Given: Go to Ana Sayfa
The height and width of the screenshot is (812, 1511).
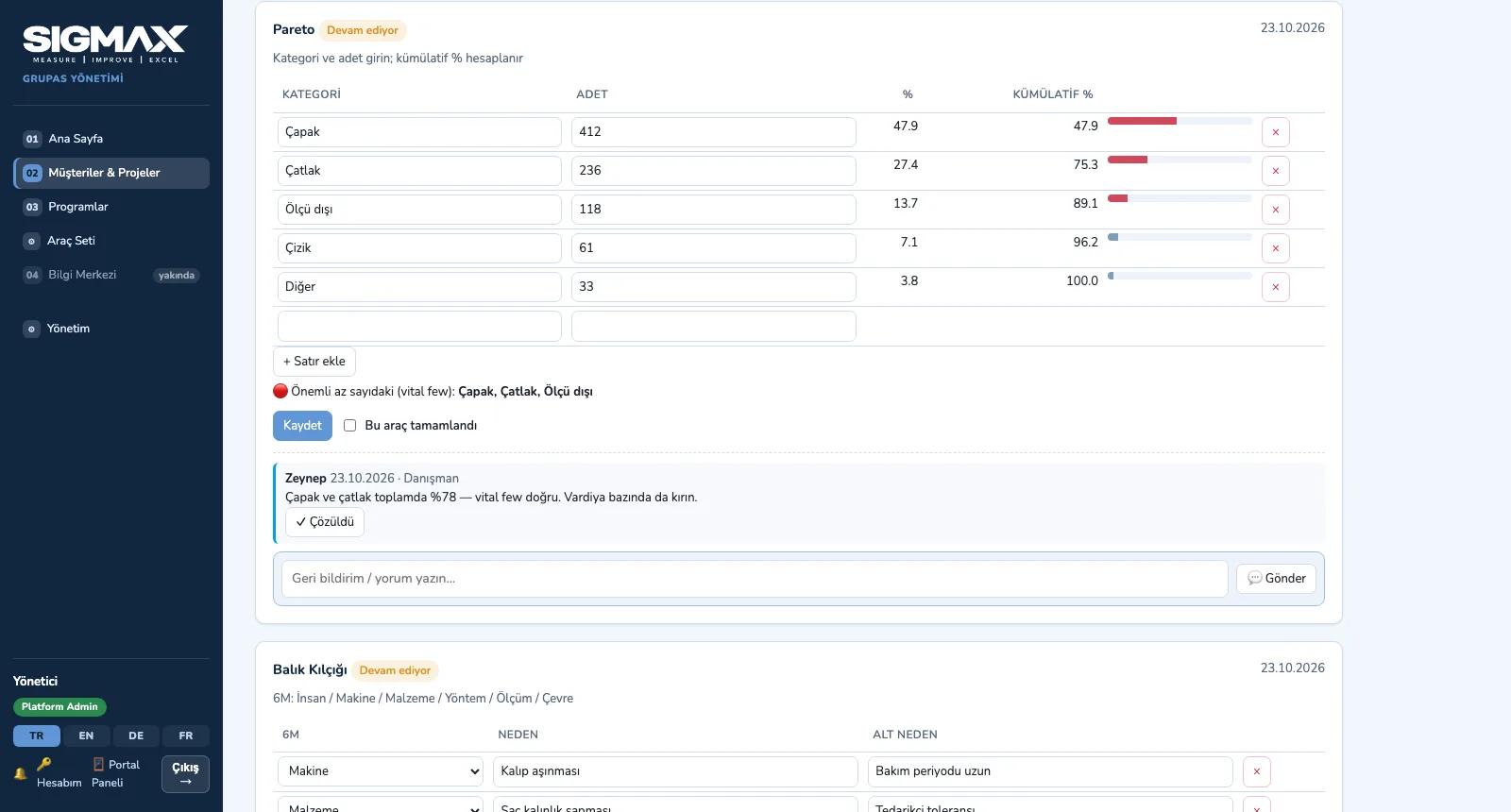Looking at the screenshot, I should pos(111,139).
